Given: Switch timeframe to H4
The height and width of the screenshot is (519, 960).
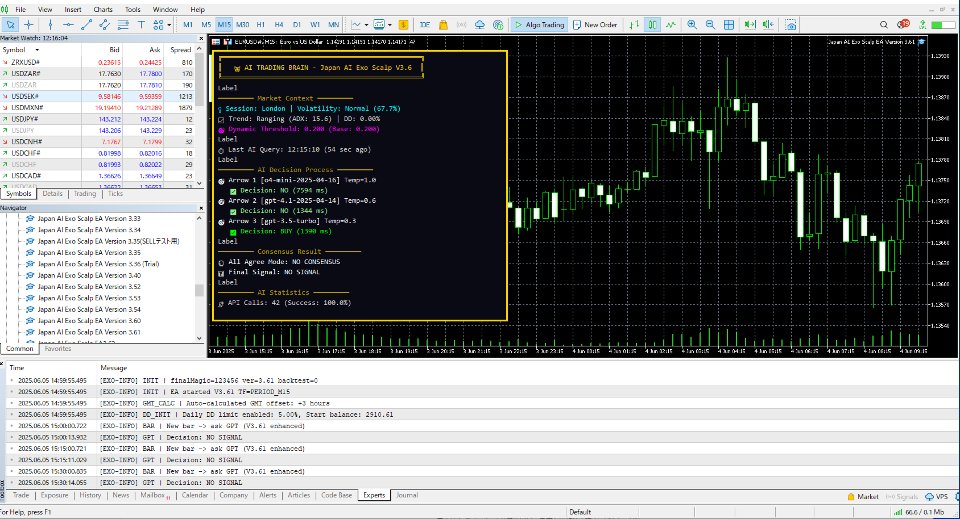Looking at the screenshot, I should 279,24.
